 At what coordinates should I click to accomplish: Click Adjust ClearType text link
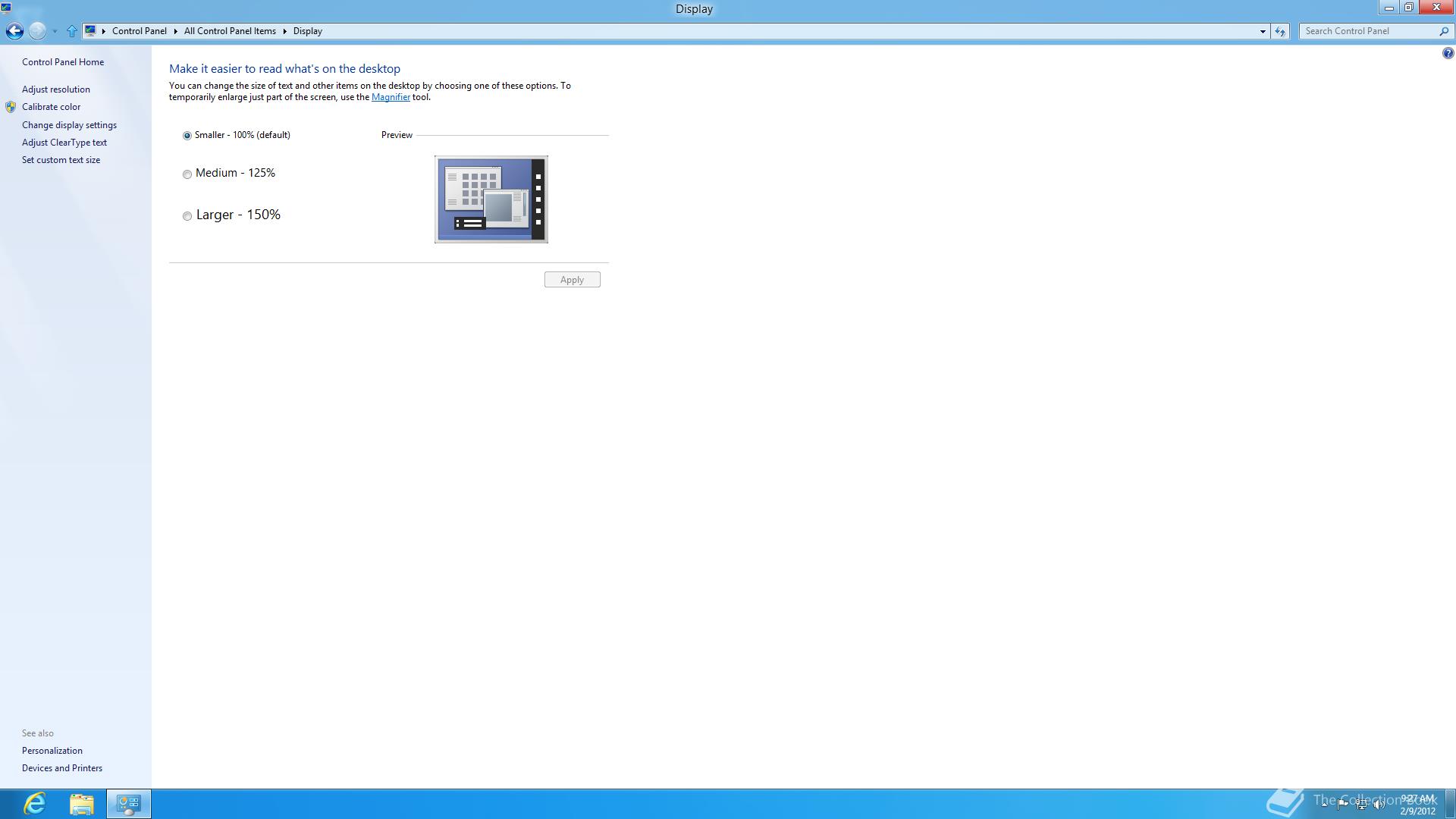64,143
